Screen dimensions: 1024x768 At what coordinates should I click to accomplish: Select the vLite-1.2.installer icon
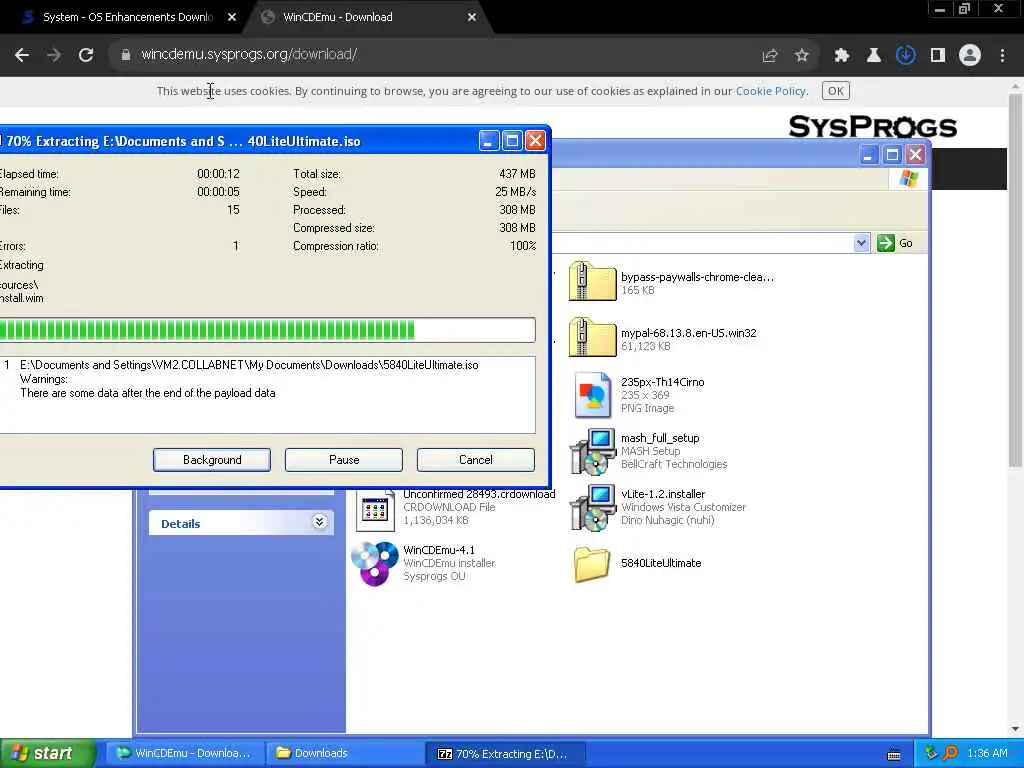click(x=592, y=507)
